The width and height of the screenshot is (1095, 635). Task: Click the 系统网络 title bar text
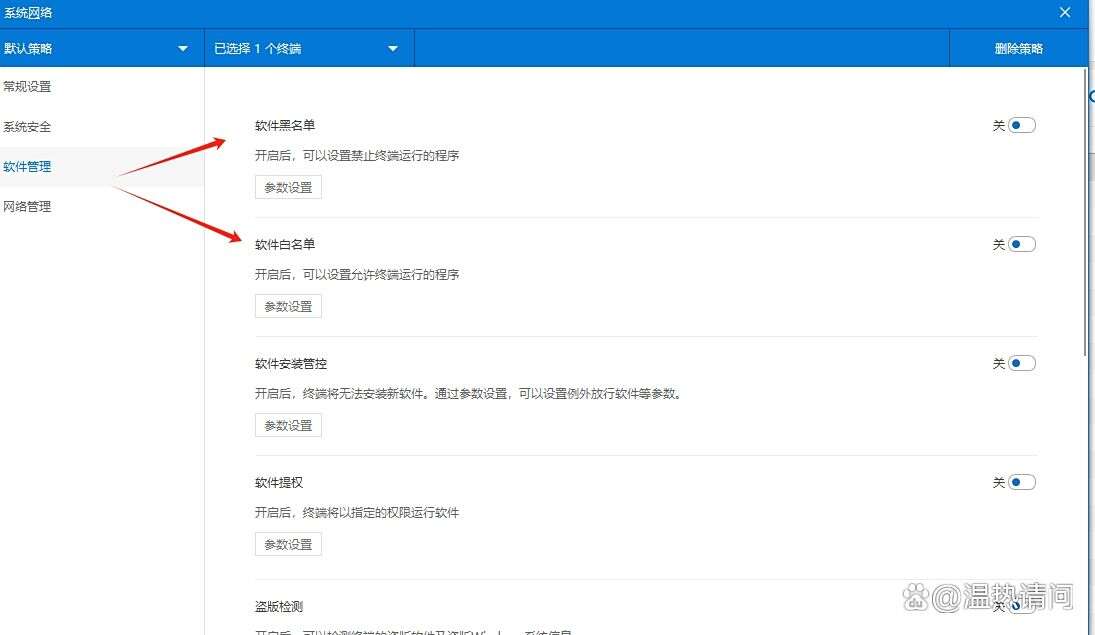point(29,12)
